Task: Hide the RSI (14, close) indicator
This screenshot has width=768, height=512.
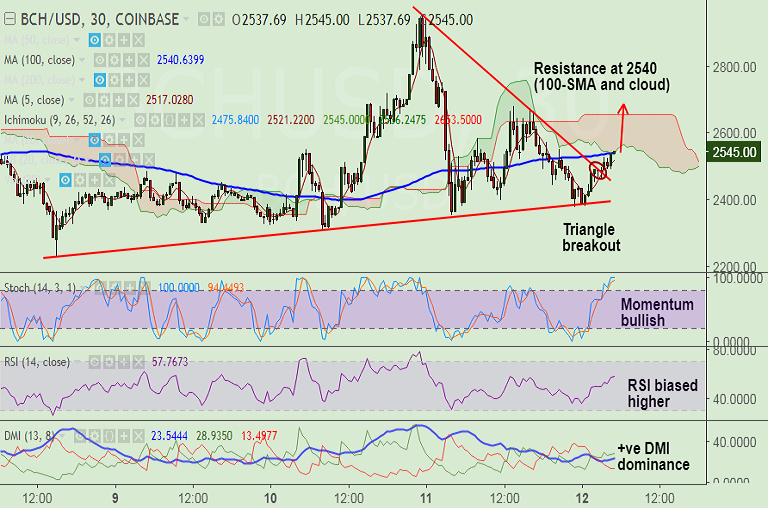Action: point(95,363)
